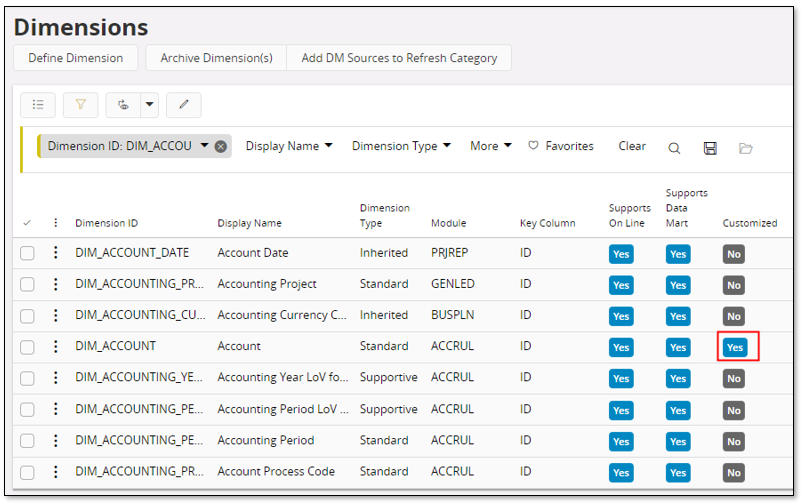Image resolution: width=803 pixels, height=504 pixels.
Task: Sort by Dimension Type column header
Action: coord(385,216)
